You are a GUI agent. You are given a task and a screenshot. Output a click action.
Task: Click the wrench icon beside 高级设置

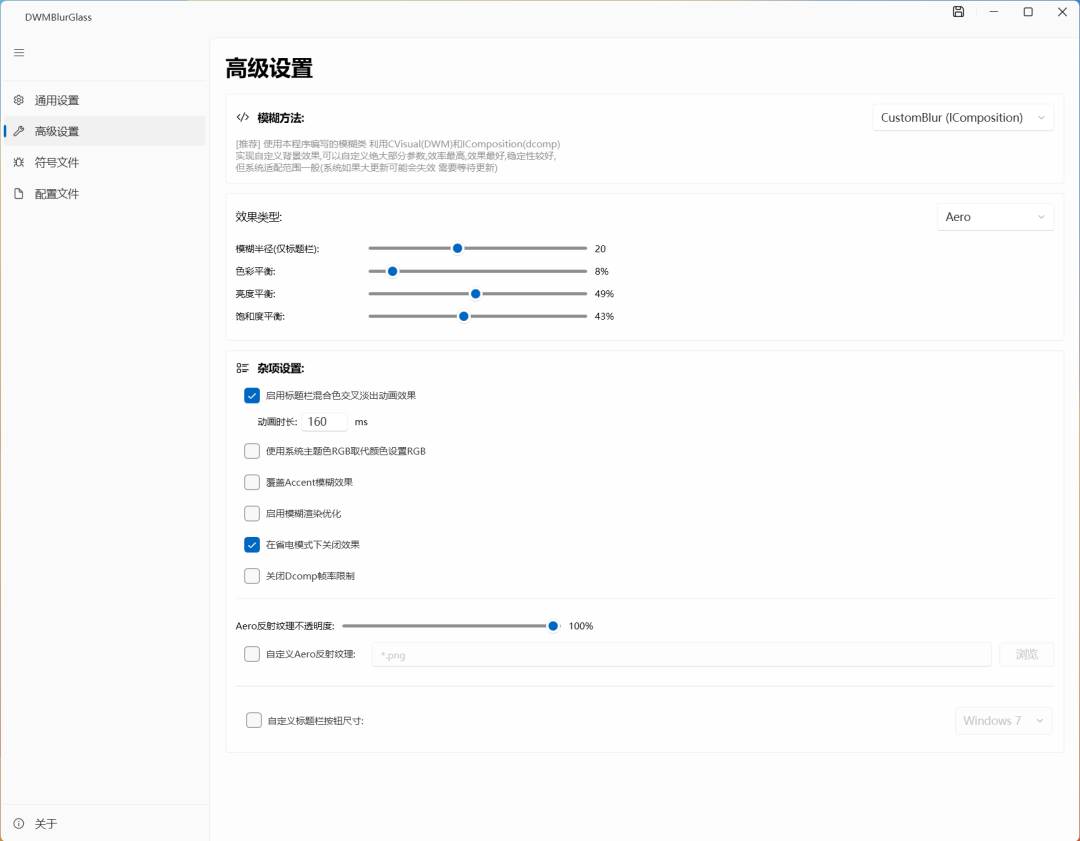pos(16,130)
